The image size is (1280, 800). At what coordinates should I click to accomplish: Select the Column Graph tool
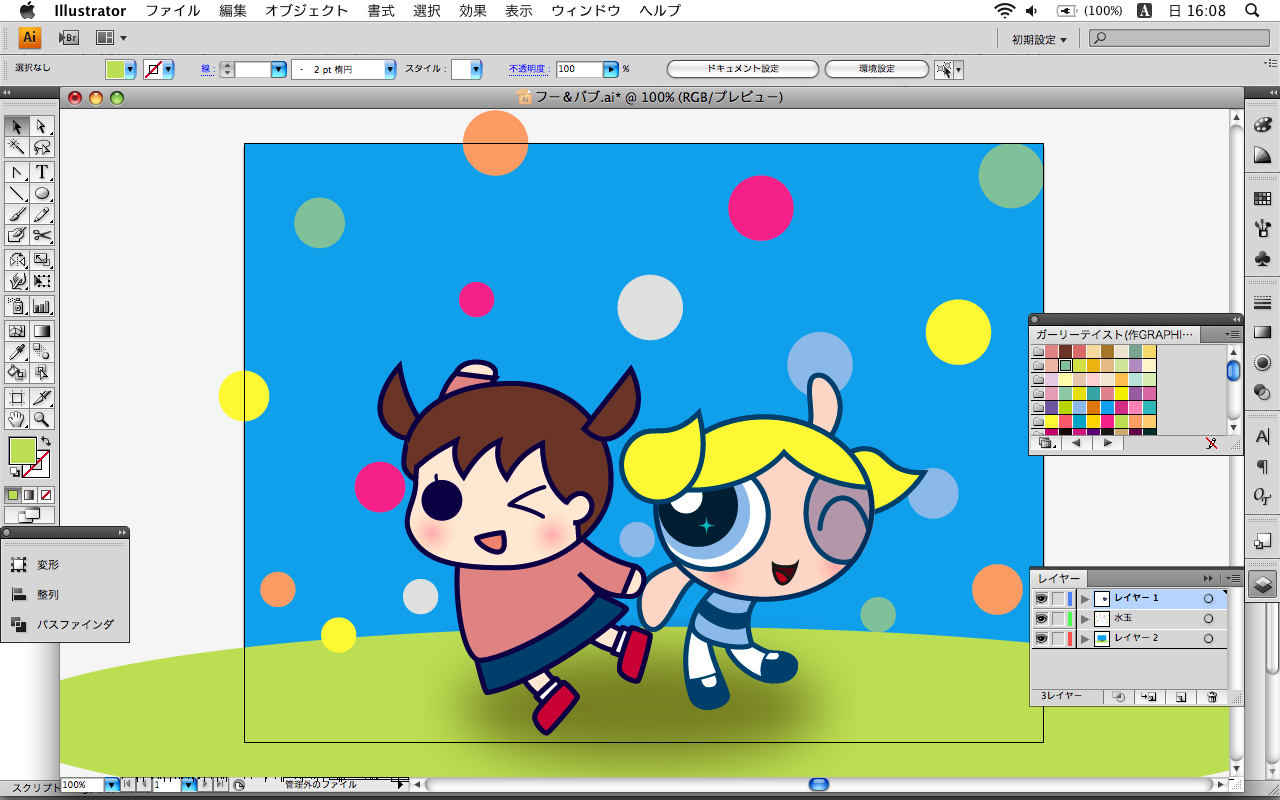coord(42,306)
